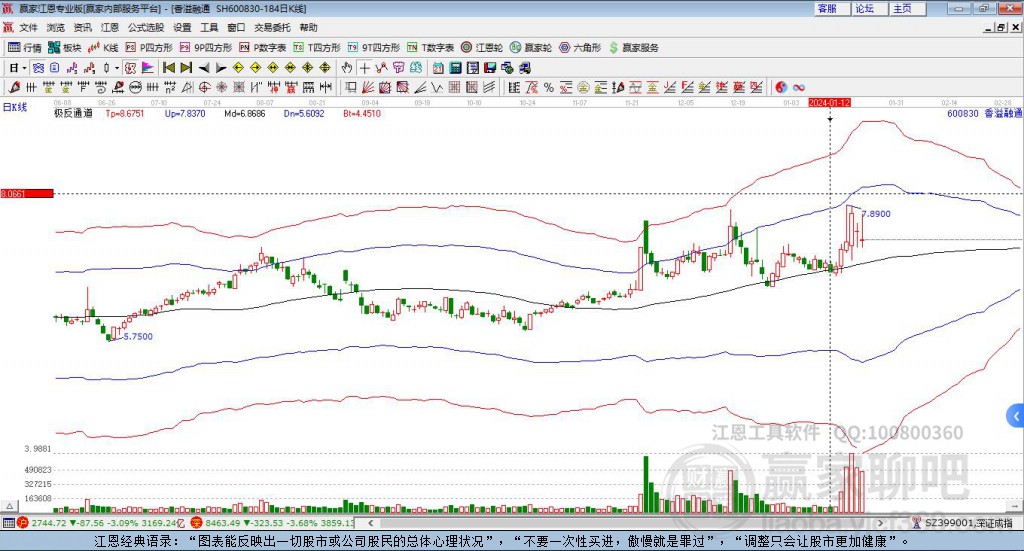
Task: Select the hand pan tool
Action: pyautogui.click(x=347, y=68)
